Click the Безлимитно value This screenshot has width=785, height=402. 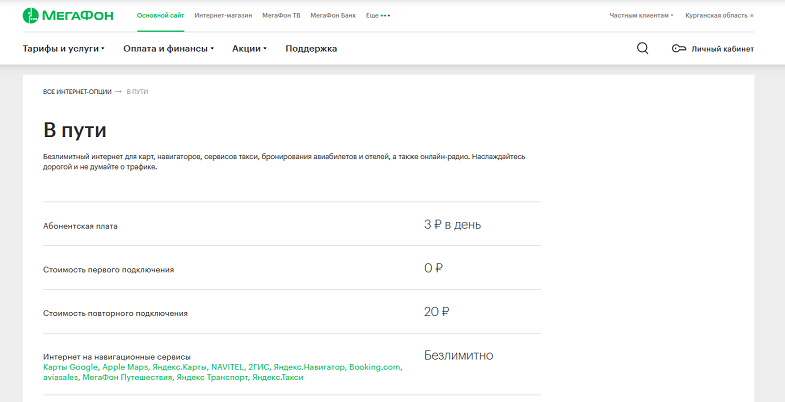(x=459, y=355)
